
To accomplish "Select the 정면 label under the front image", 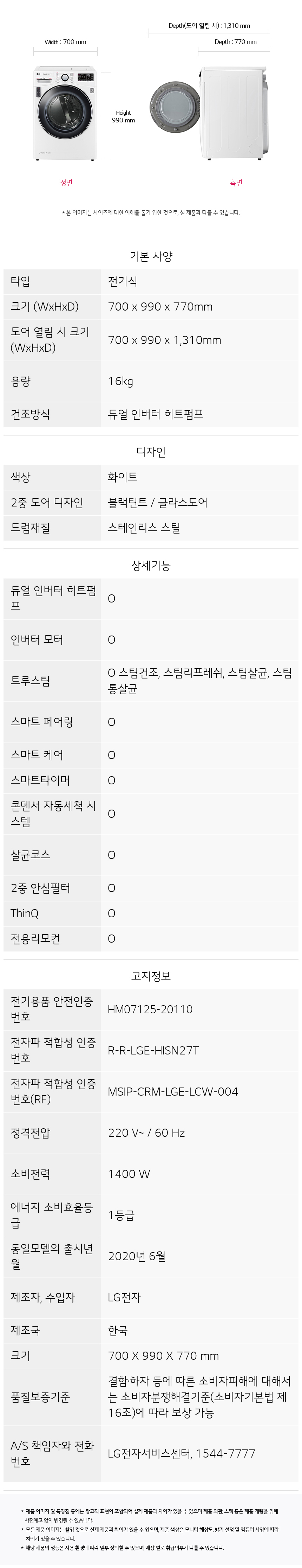I will [x=66, y=183].
